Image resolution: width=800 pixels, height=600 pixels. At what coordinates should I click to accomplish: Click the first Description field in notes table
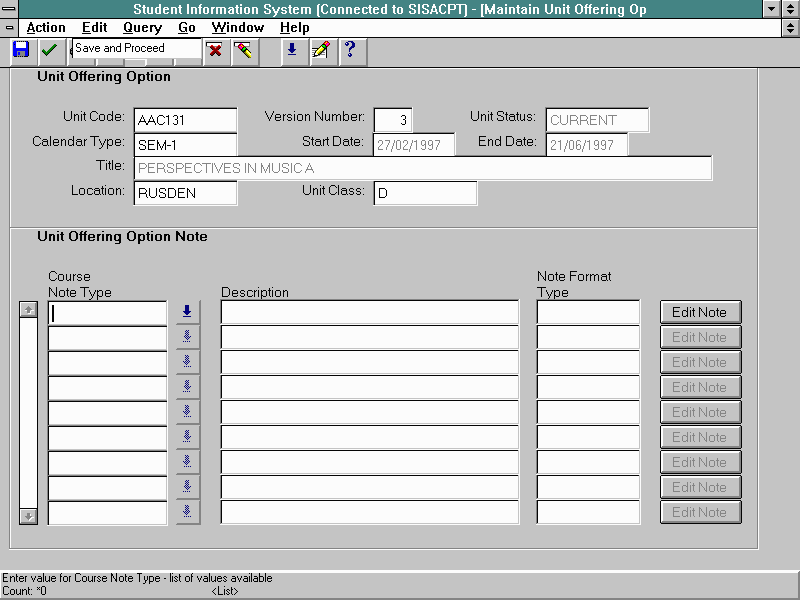click(x=369, y=312)
